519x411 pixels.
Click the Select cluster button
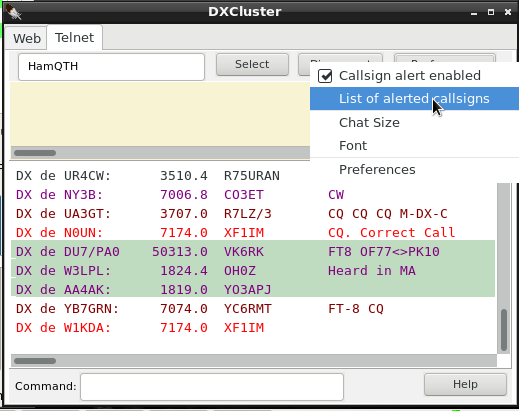[x=252, y=64]
